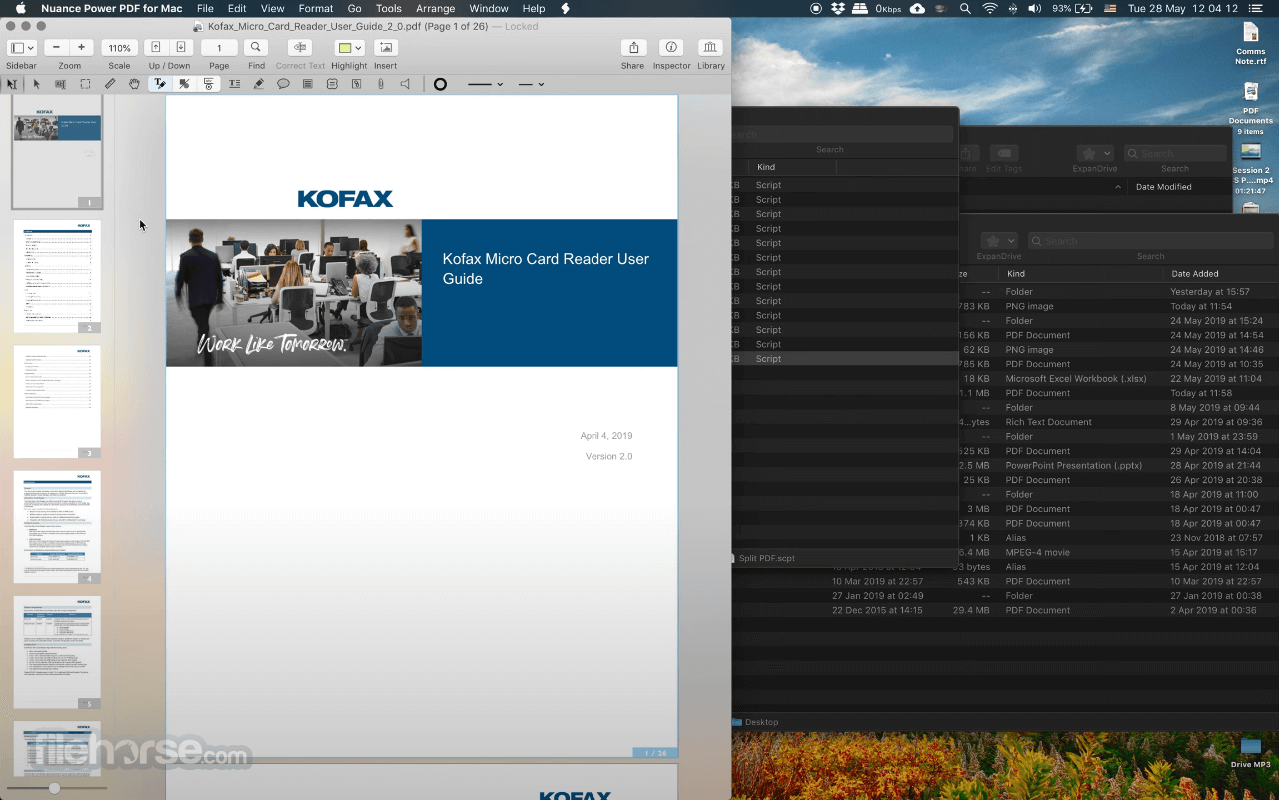Screen dimensions: 1279x800
Task: Zoom out with the minus button
Action: click(57, 48)
